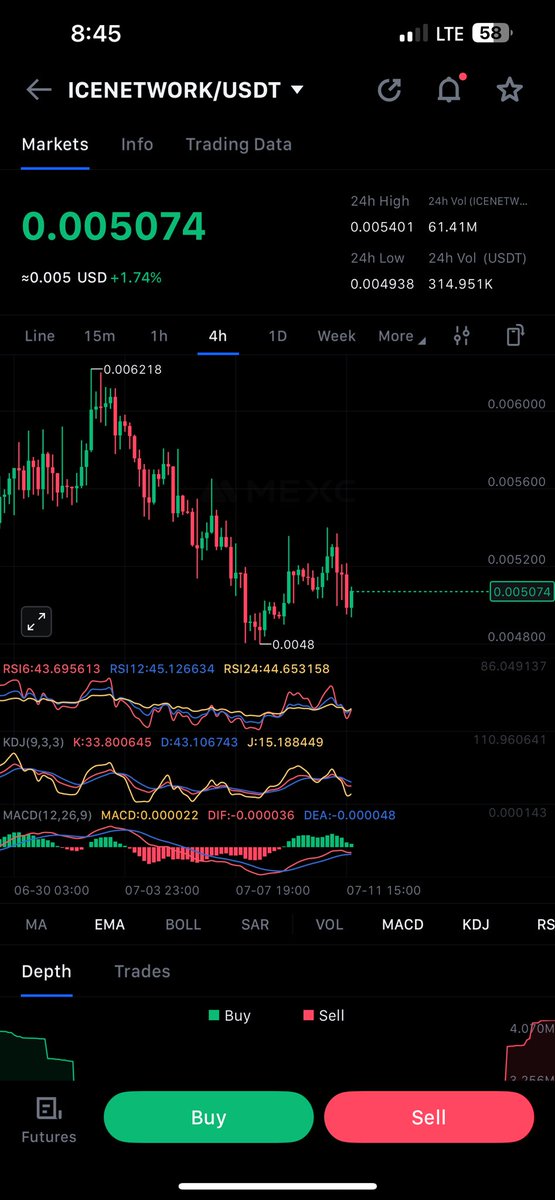Tap the 24h High value 0.005401

pyautogui.click(x=381, y=227)
